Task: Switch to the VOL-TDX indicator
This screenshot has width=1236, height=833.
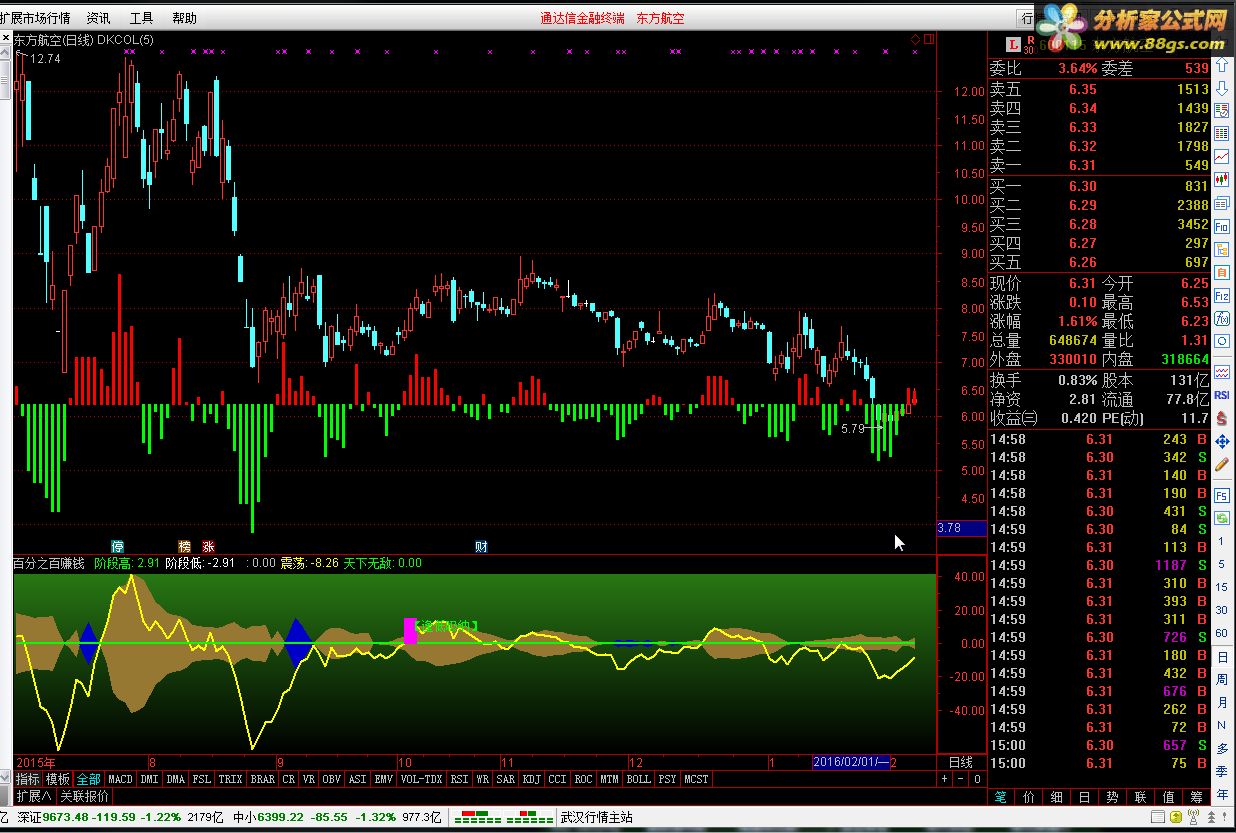Action: point(421,779)
